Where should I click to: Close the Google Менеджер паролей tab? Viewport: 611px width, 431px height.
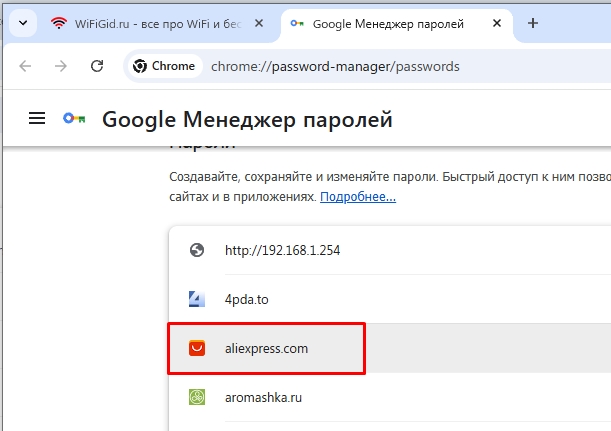[x=497, y=23]
